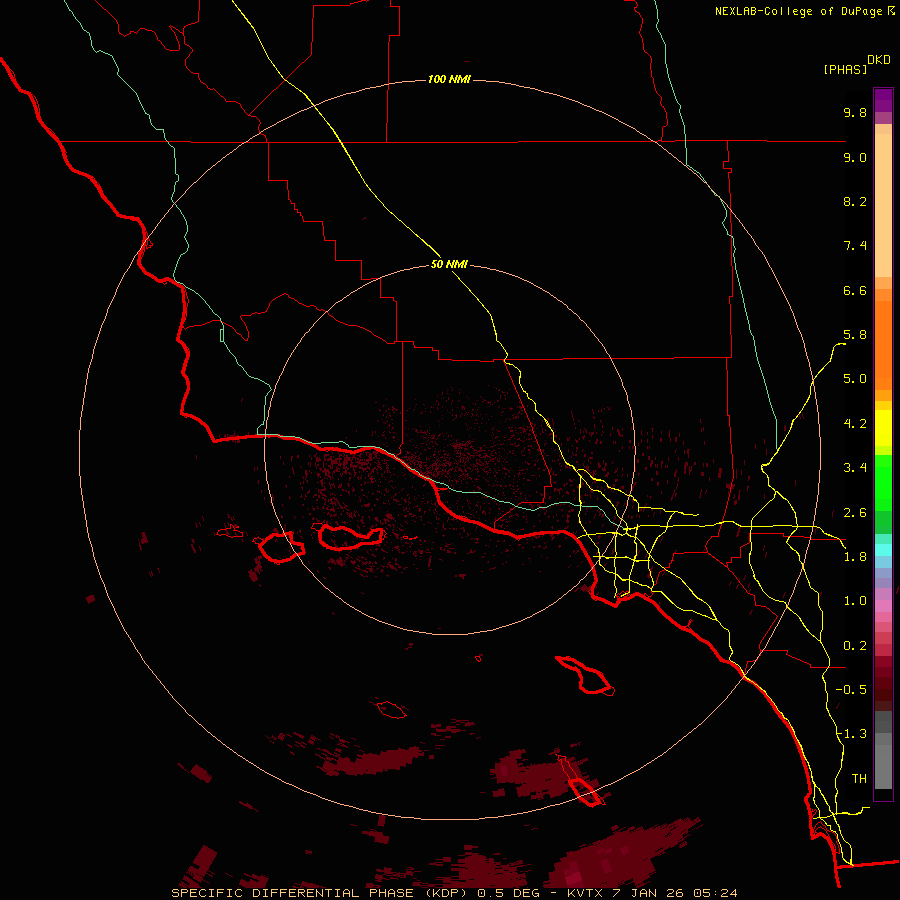
Task: Click the 6.6 scale value
Action: click(855, 290)
